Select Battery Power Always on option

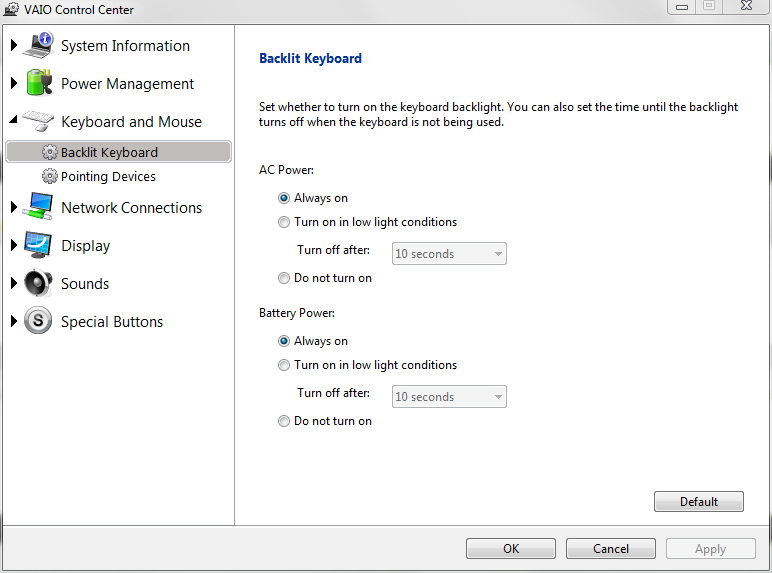[284, 341]
